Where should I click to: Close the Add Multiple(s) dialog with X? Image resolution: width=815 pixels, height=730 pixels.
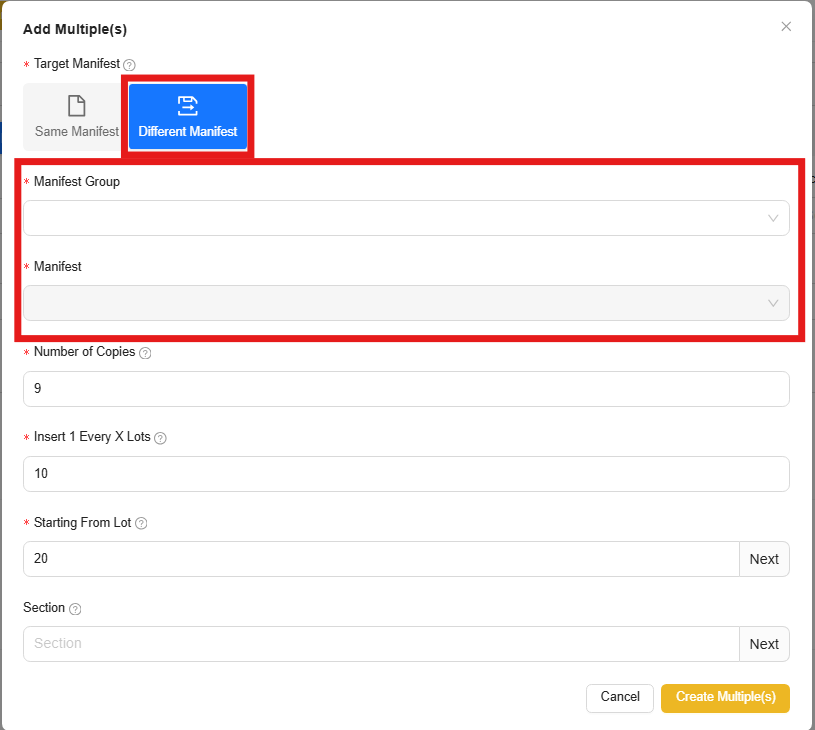click(786, 27)
